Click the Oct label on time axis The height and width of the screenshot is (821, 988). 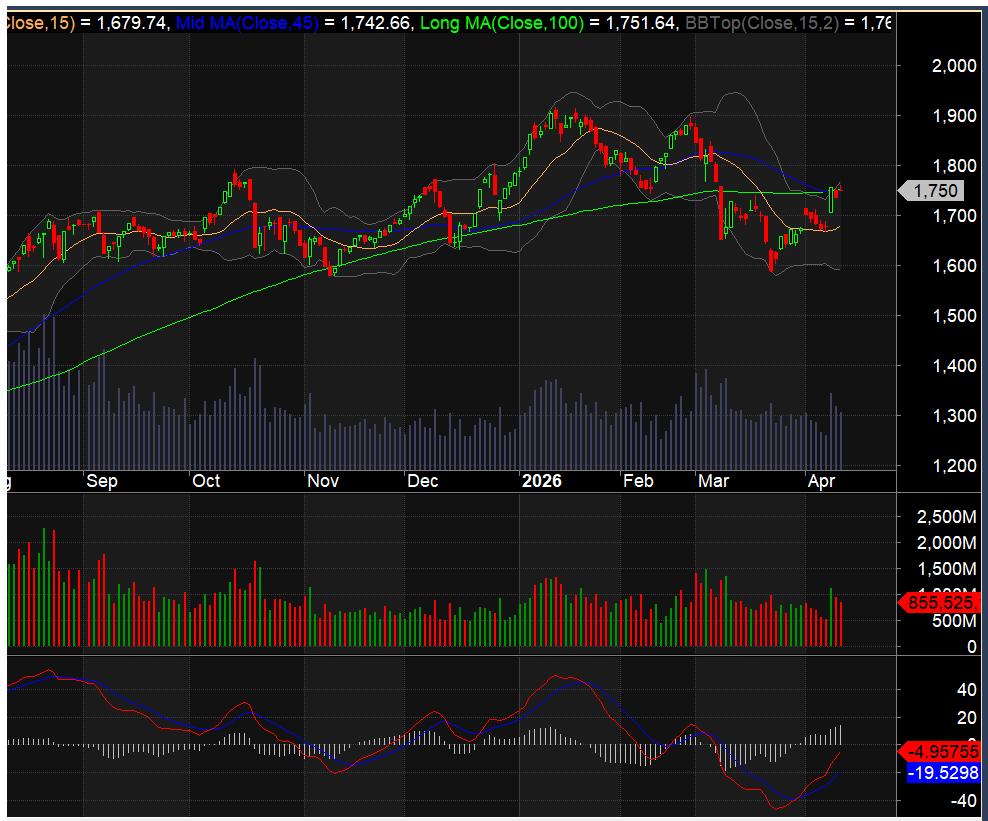click(205, 481)
